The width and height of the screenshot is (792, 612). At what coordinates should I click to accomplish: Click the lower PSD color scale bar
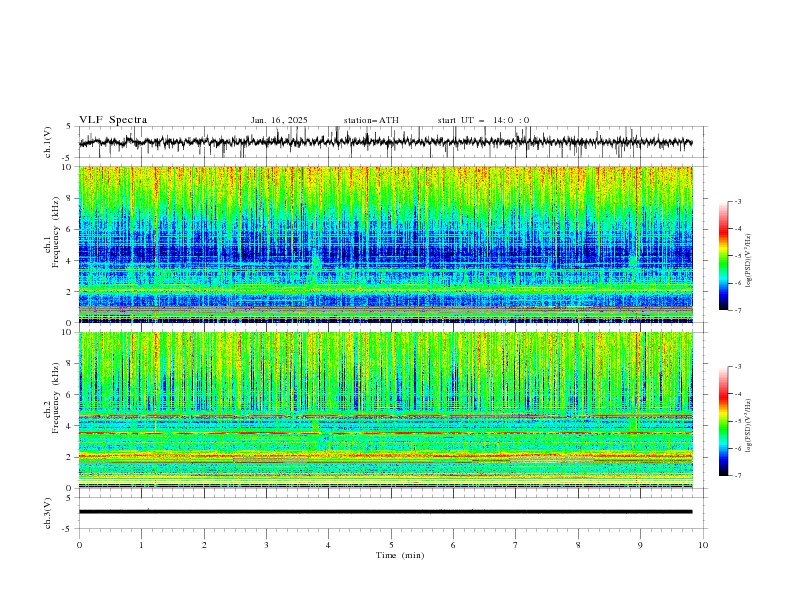tap(724, 421)
